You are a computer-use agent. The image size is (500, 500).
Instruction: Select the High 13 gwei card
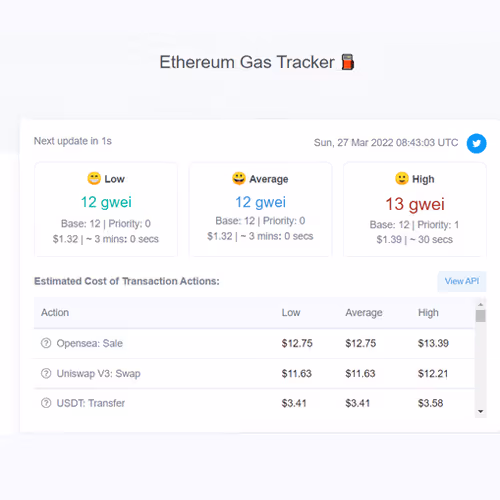pos(415,209)
